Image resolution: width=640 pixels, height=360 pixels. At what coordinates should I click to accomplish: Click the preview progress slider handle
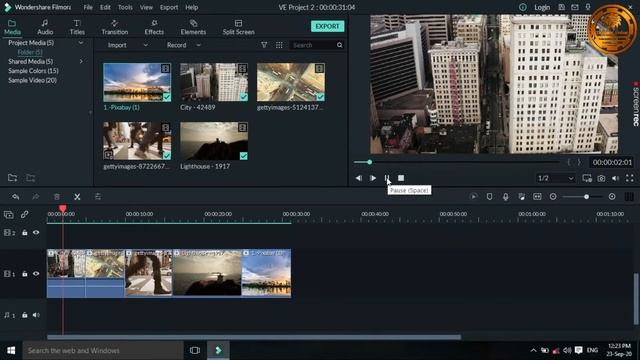tap(370, 162)
